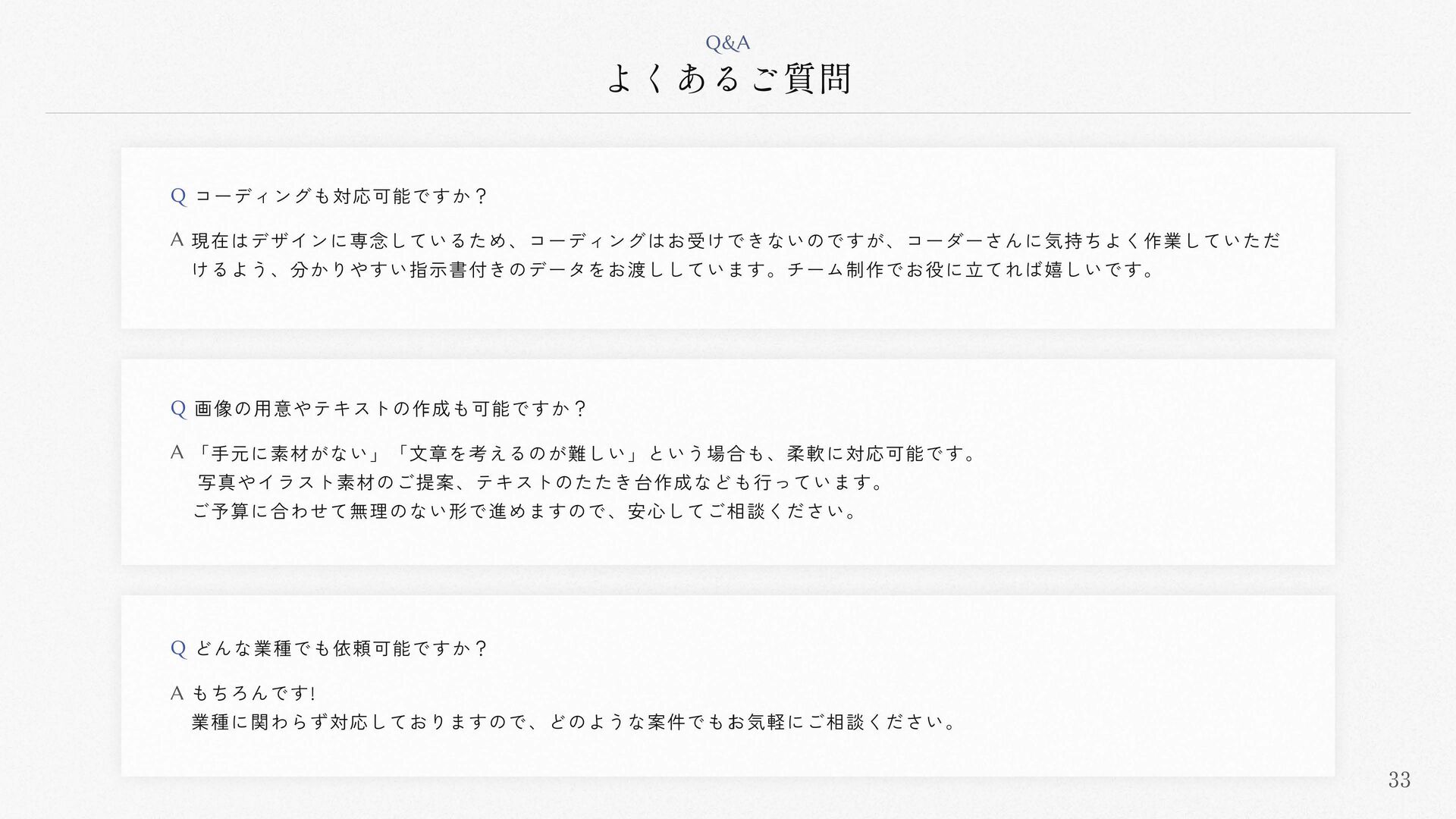Screen dimensions: 1456x819
Task: Click the answer line starting 現在はデザインに専念
Action: click(736, 240)
